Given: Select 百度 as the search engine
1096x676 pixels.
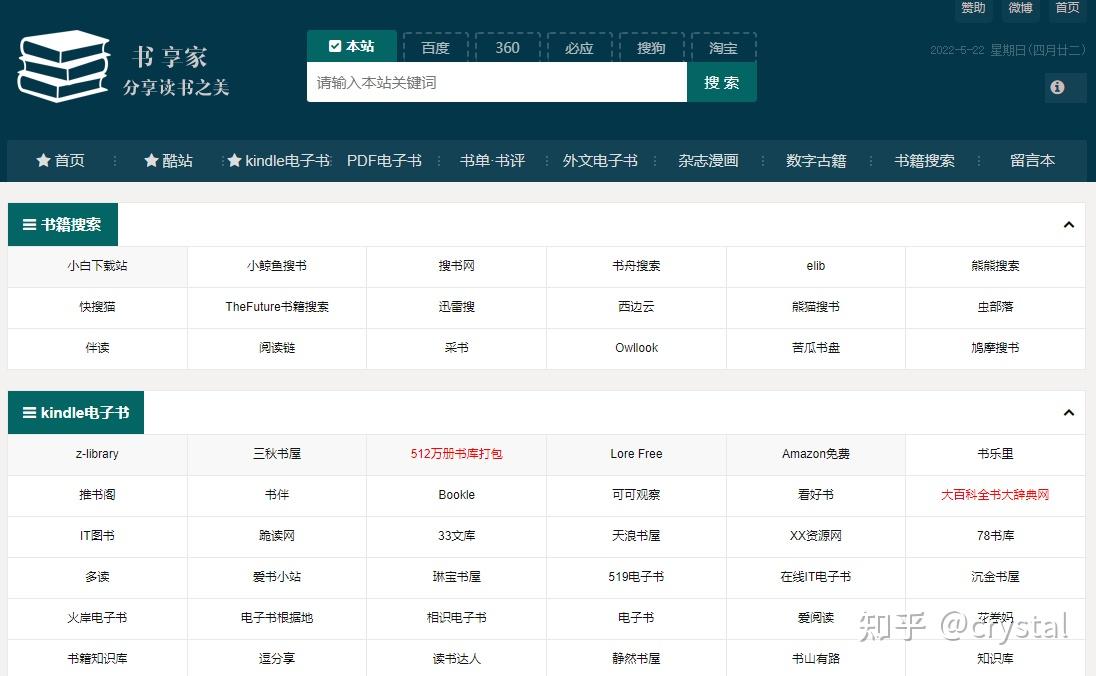Looking at the screenshot, I should pyautogui.click(x=435, y=46).
